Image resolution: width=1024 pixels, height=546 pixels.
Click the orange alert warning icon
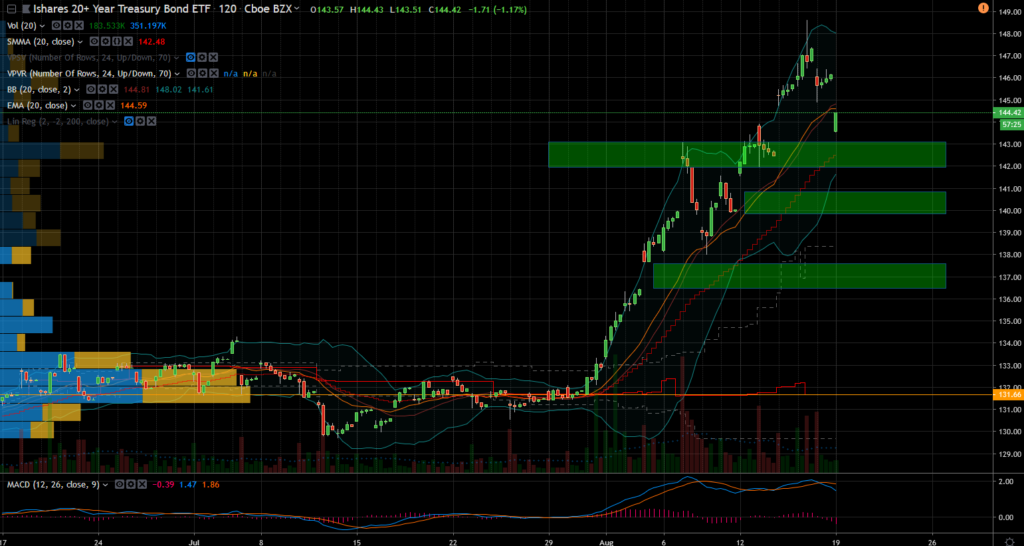tap(983, 8)
